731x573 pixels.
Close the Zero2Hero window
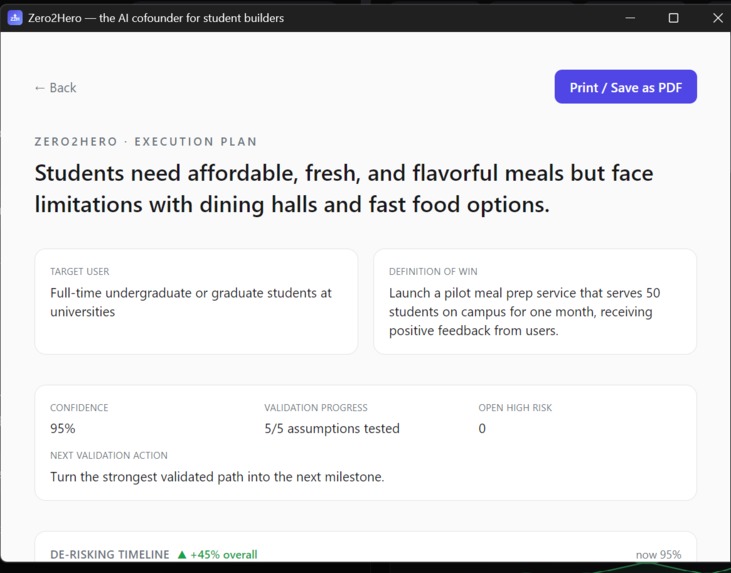coord(717,18)
